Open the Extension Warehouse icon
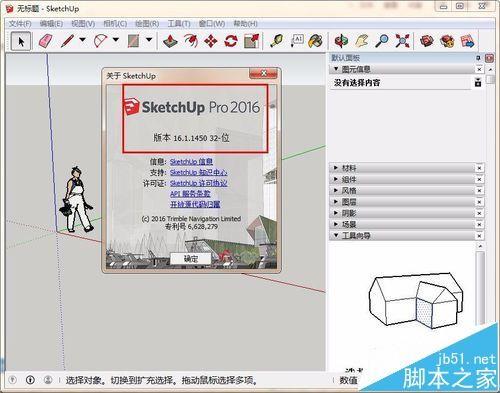 click(x=447, y=41)
